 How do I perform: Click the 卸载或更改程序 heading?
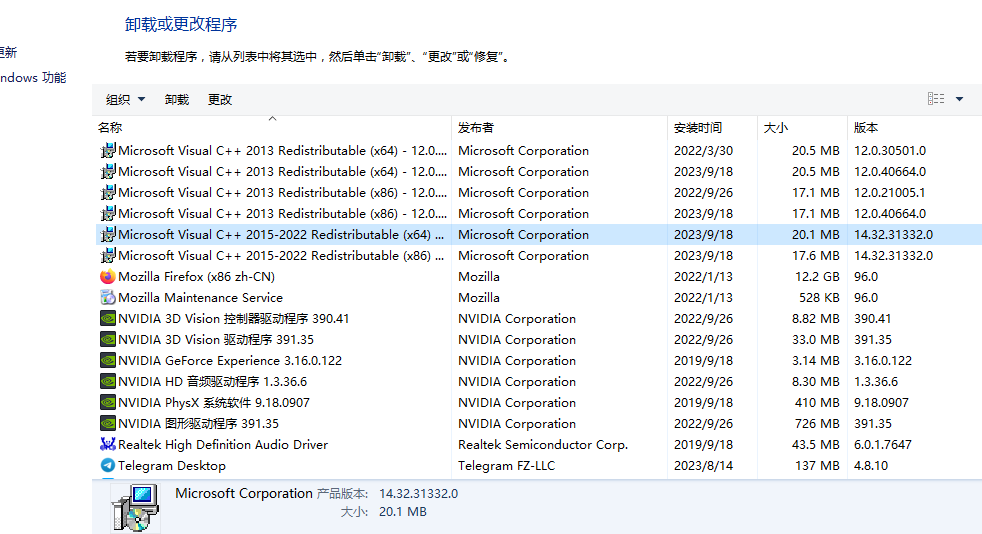tap(181, 24)
